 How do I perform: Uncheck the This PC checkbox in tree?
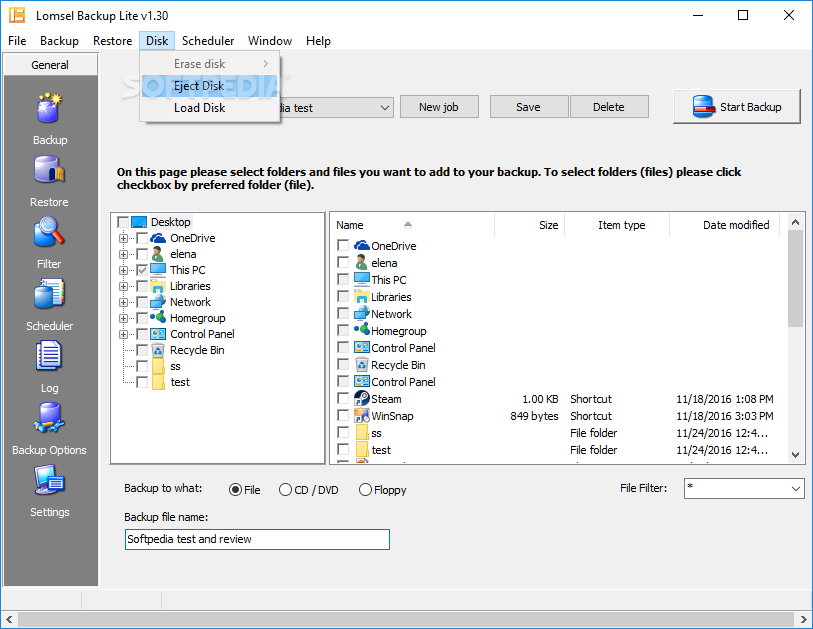coord(142,270)
